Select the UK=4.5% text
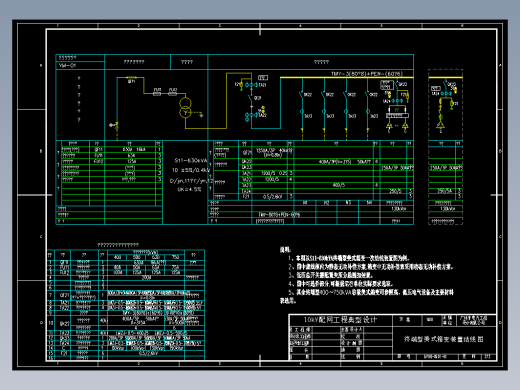Viewport: 520px width, 390px height. (x=189, y=189)
